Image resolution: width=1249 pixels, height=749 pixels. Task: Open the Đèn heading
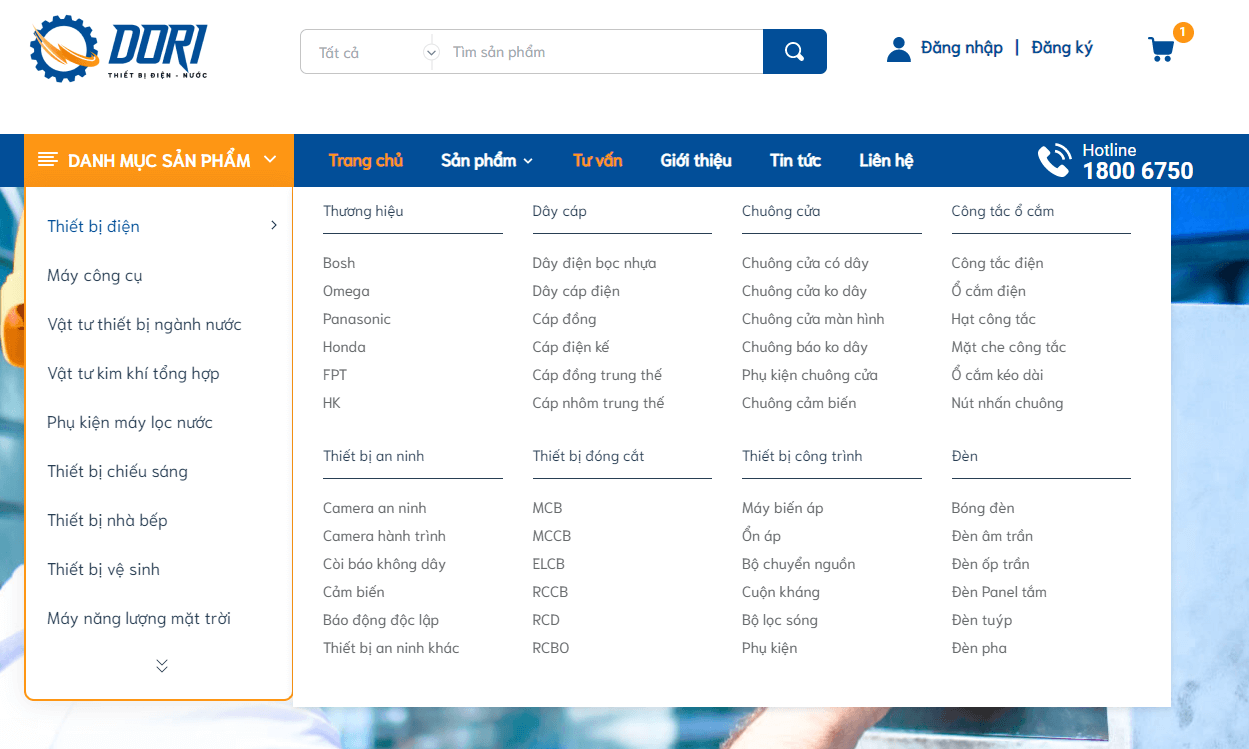[x=965, y=456]
